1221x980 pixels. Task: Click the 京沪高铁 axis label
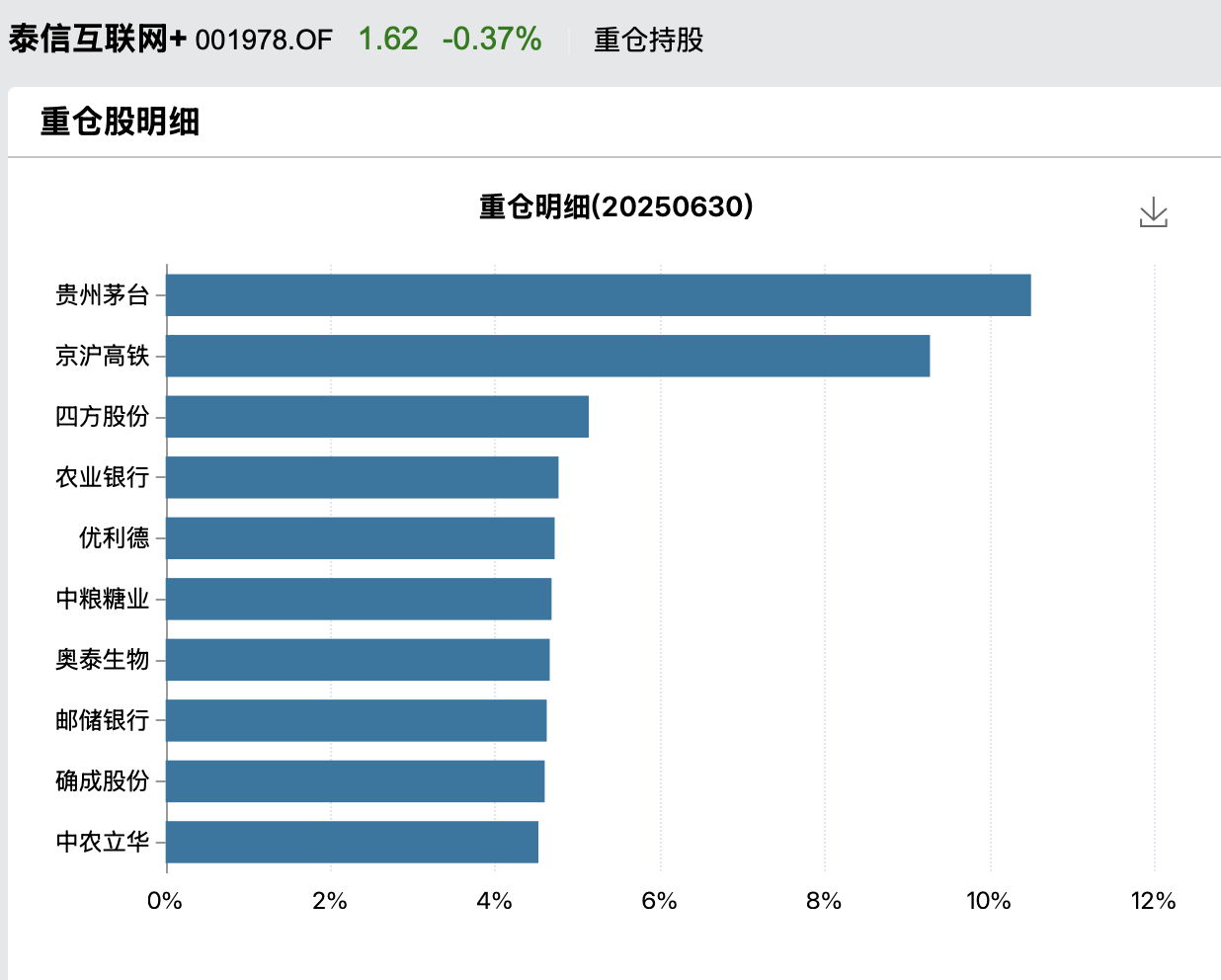[x=102, y=356]
